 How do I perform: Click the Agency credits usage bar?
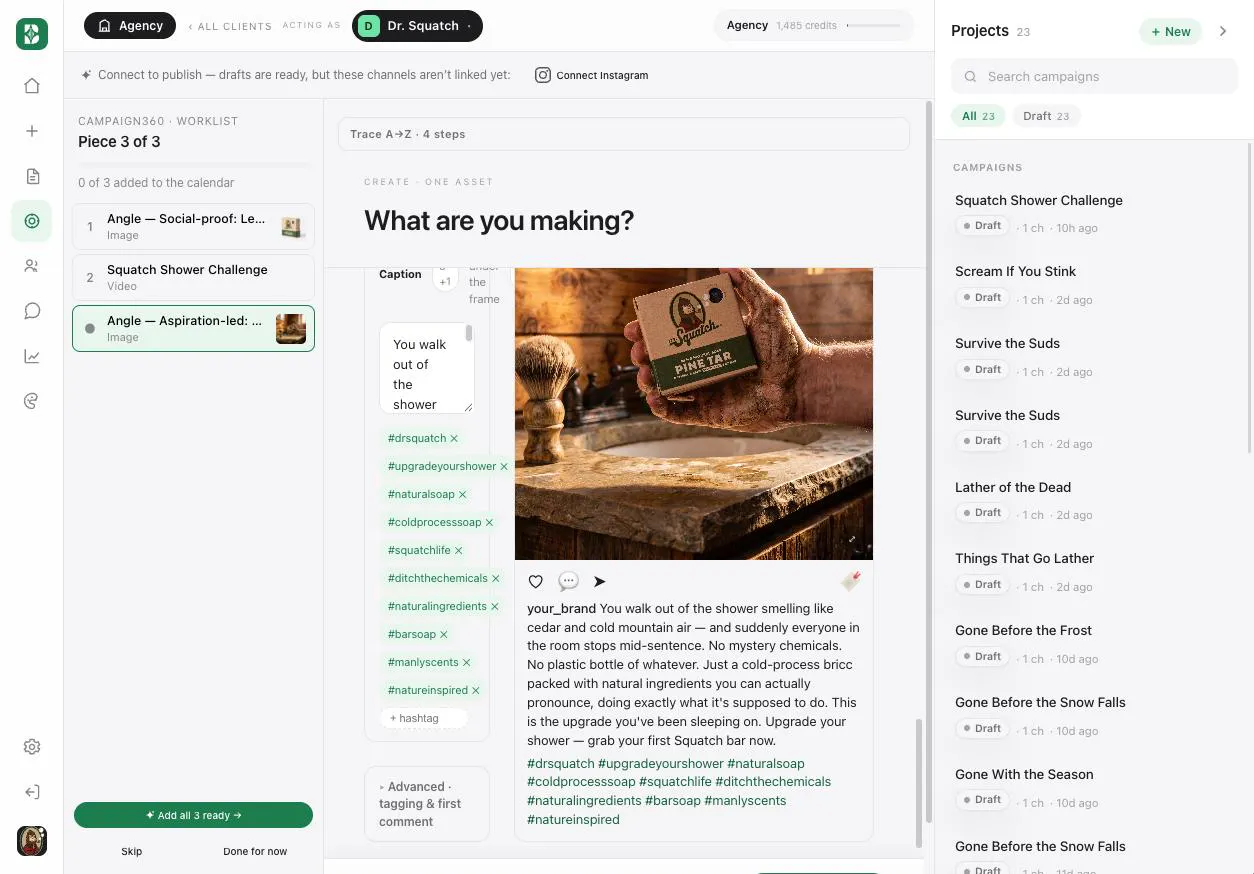(x=872, y=25)
